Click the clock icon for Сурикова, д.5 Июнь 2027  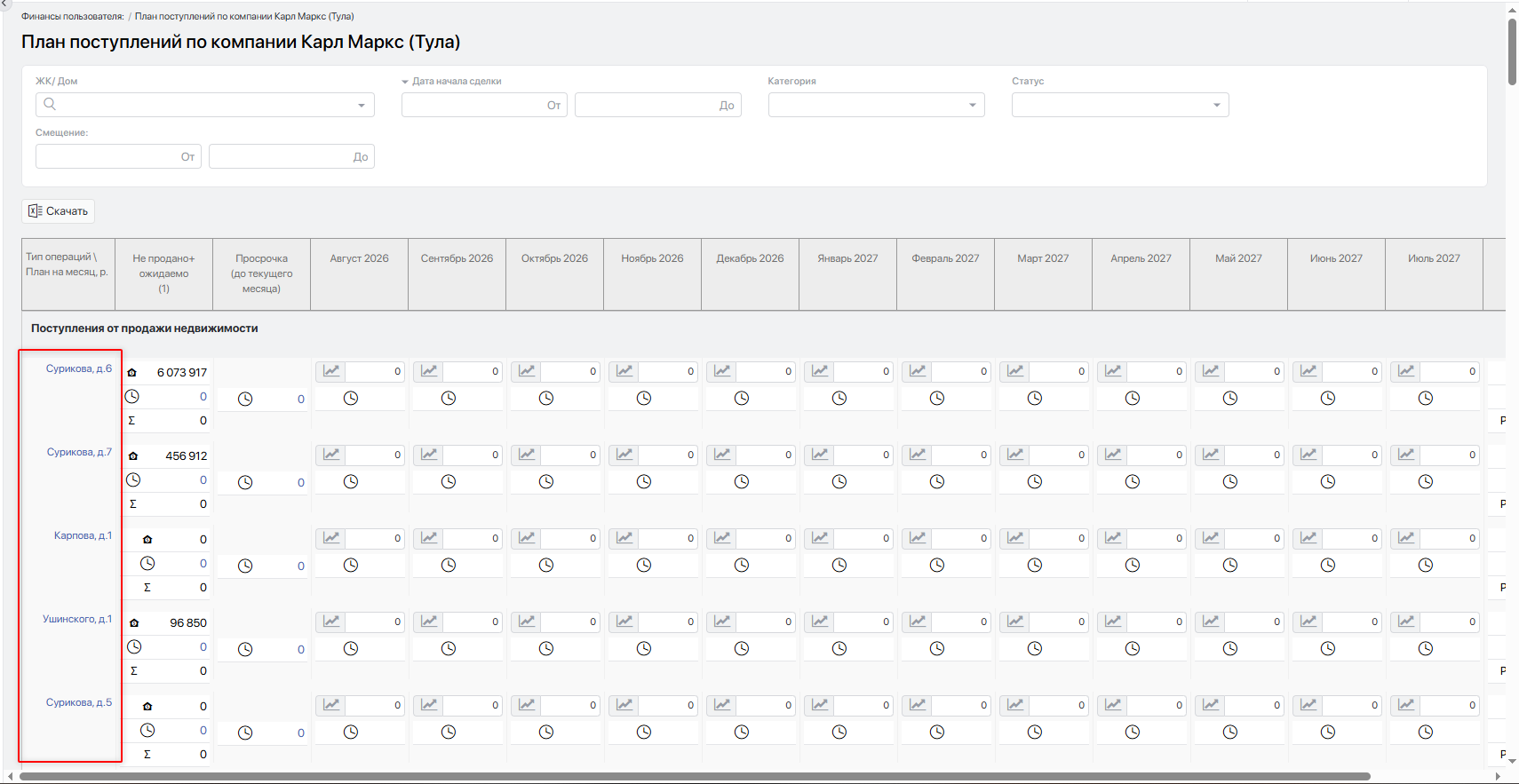tap(1328, 733)
